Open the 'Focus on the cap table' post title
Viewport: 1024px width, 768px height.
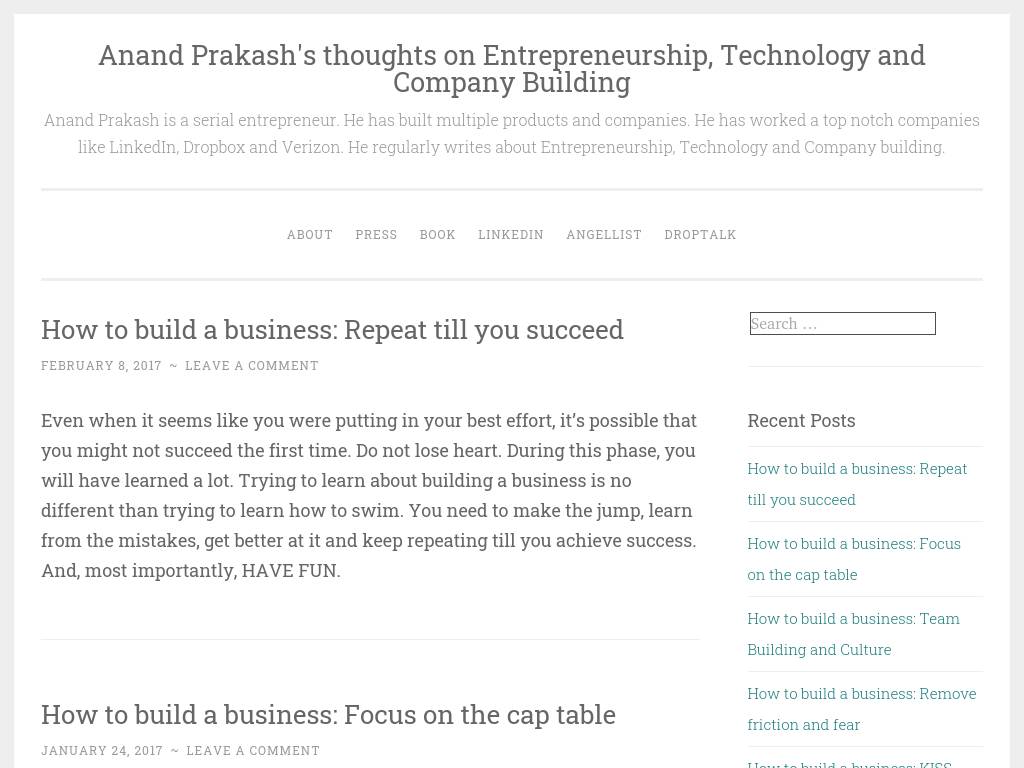328,714
